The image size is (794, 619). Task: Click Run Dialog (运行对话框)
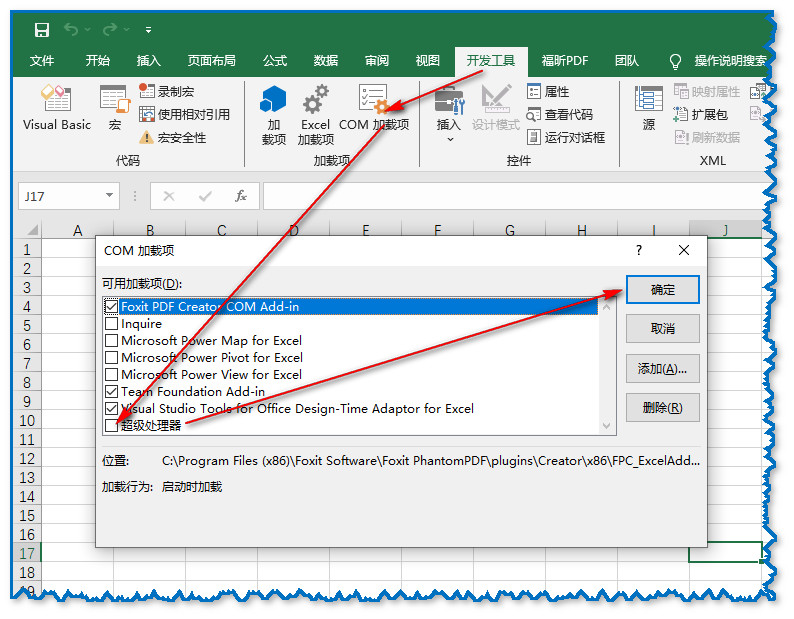click(566, 137)
